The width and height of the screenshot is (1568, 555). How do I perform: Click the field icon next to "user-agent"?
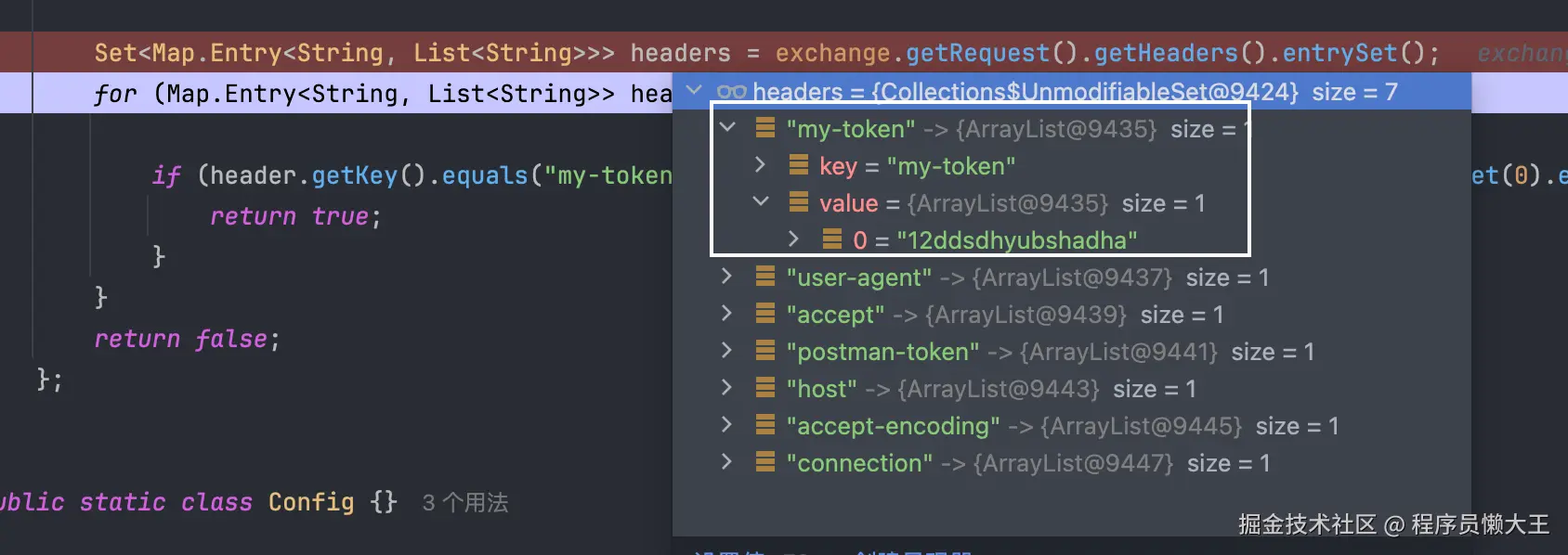pyautogui.click(x=765, y=277)
